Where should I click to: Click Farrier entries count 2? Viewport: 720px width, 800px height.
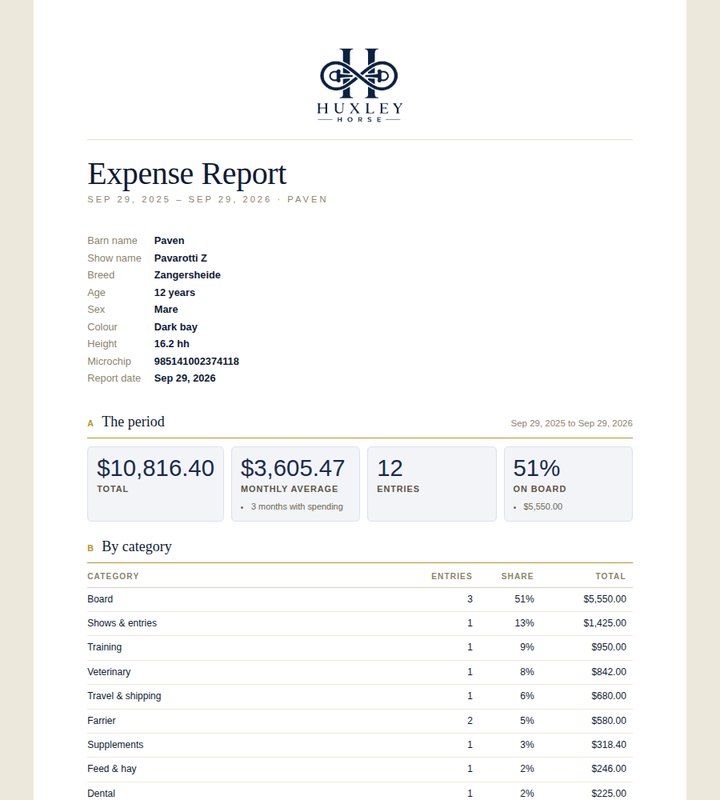pyautogui.click(x=470, y=720)
